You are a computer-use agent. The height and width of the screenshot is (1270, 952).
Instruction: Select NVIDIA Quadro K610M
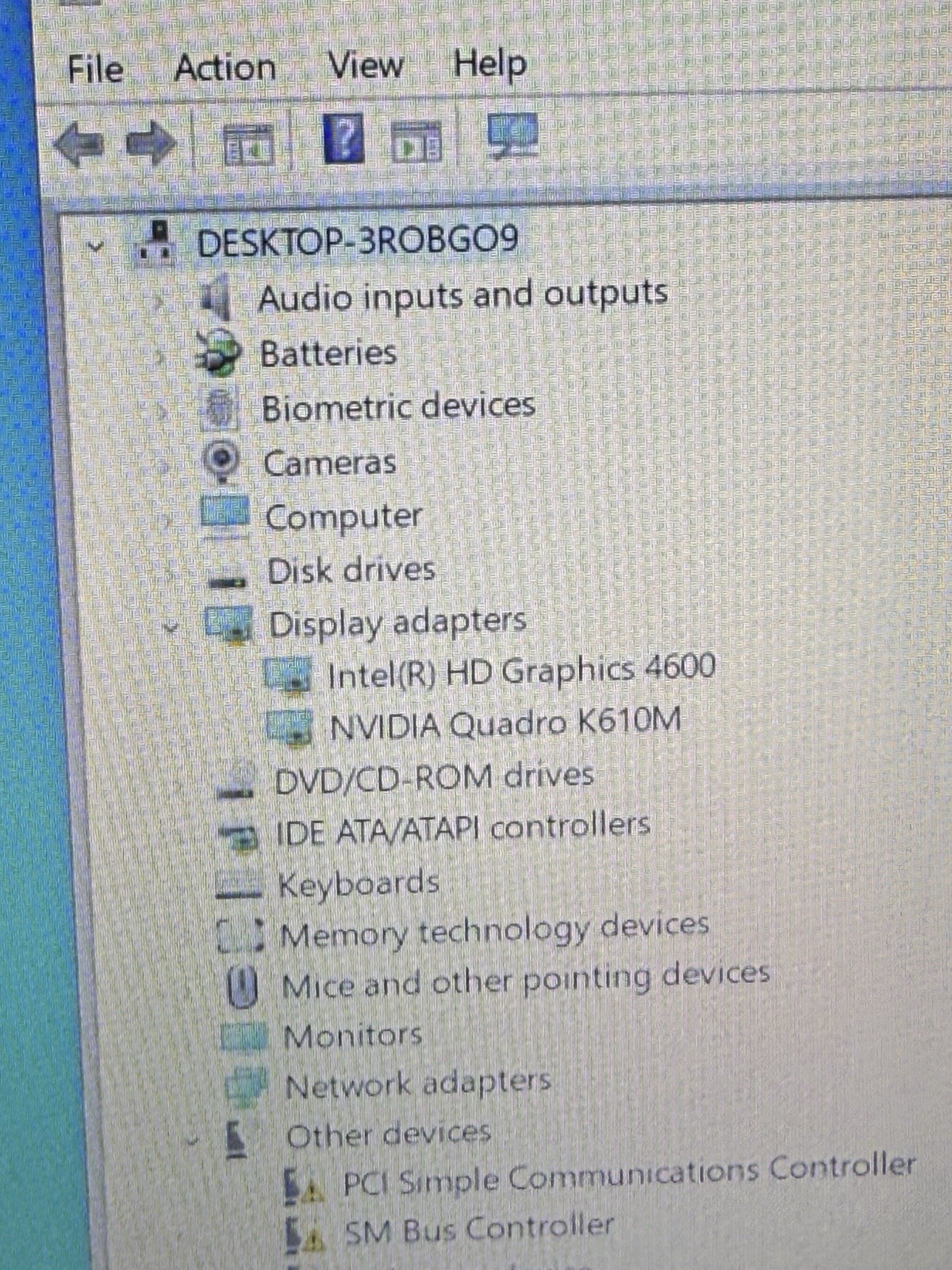(x=505, y=723)
